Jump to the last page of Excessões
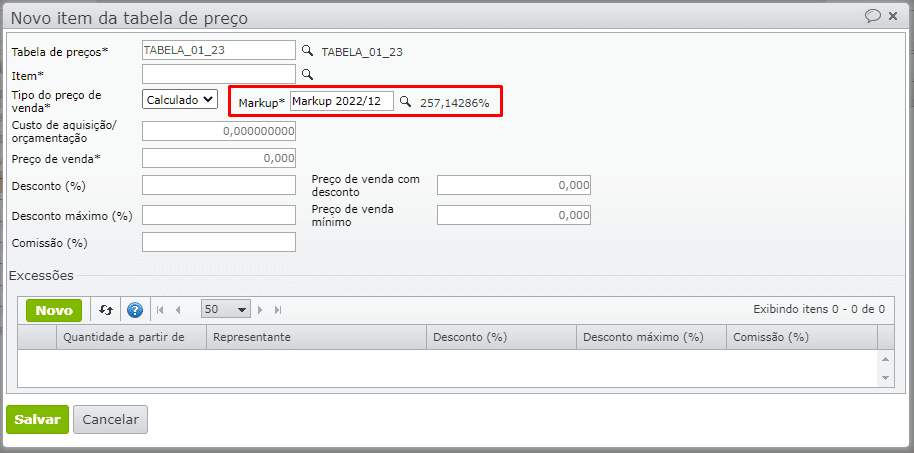914x453 pixels. tap(278, 310)
